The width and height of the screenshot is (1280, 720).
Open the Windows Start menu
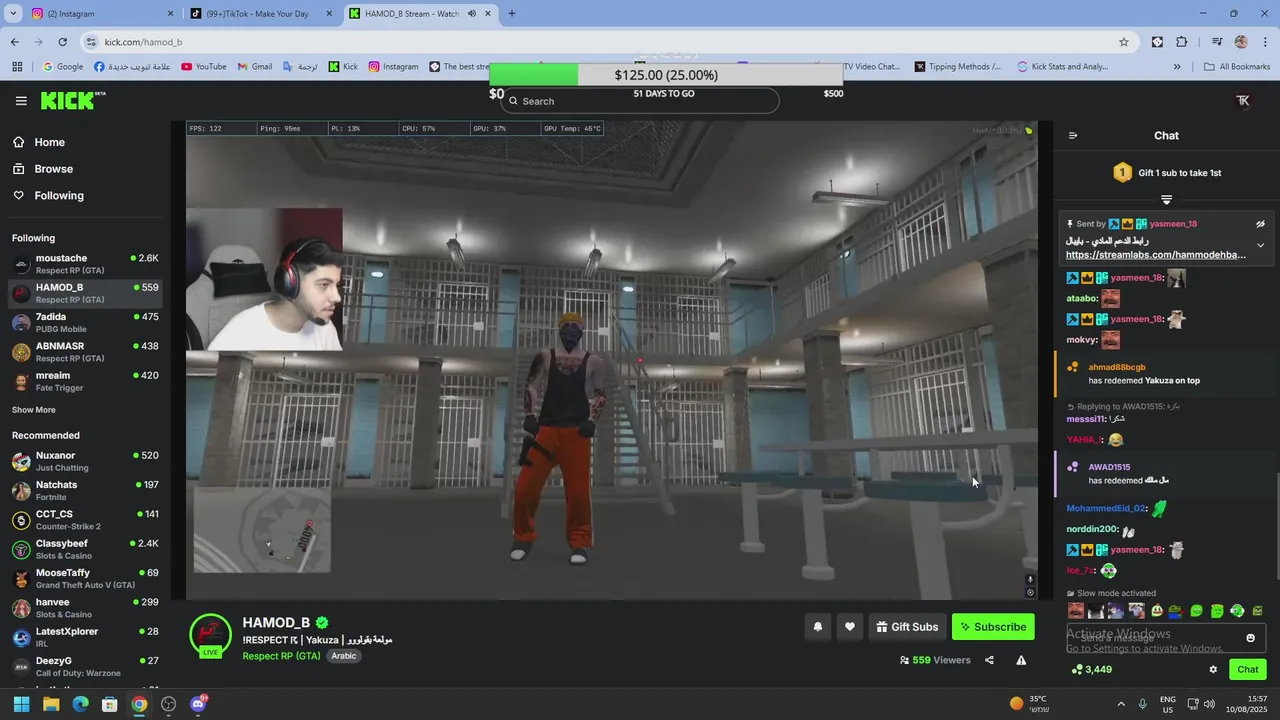[x=21, y=704]
